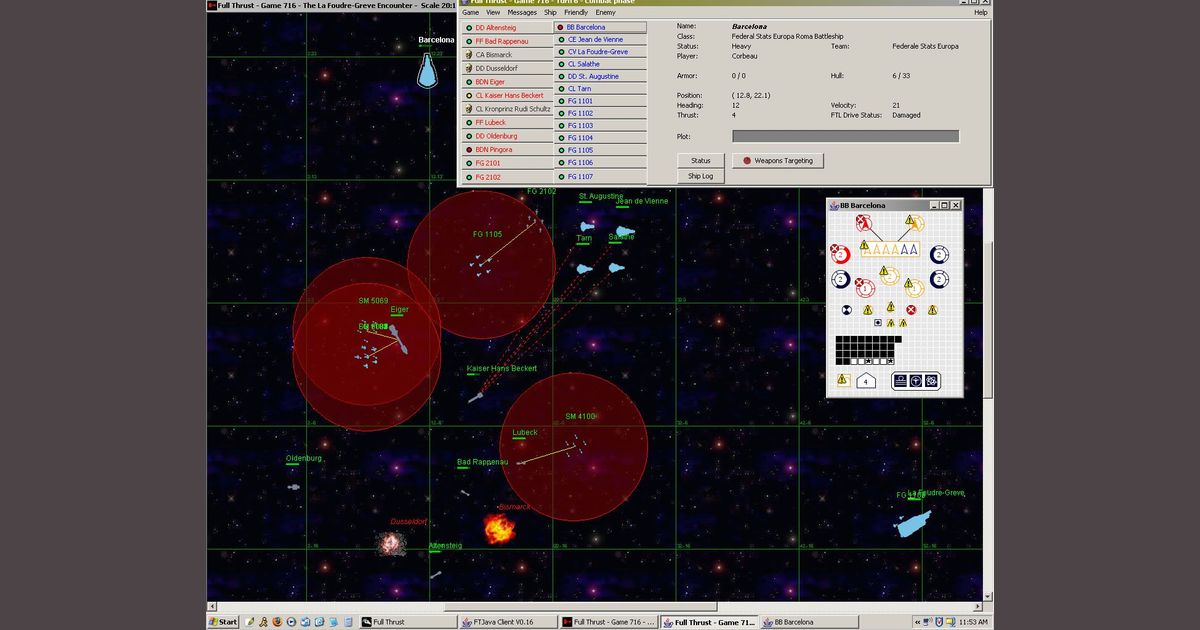Click the power core atom icon in the Barcelona panel
1200x630 pixels.
[x=930, y=381]
